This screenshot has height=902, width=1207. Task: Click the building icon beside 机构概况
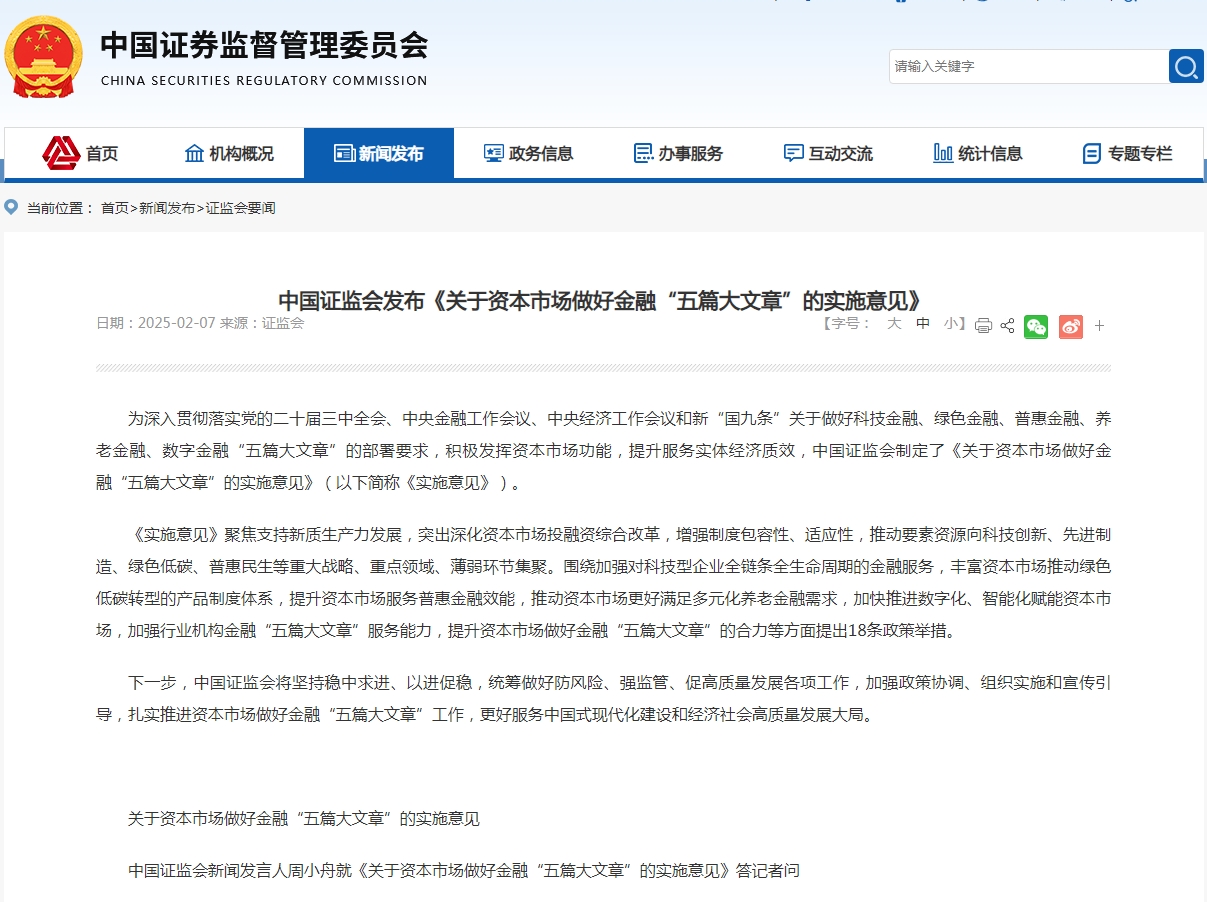[195, 153]
